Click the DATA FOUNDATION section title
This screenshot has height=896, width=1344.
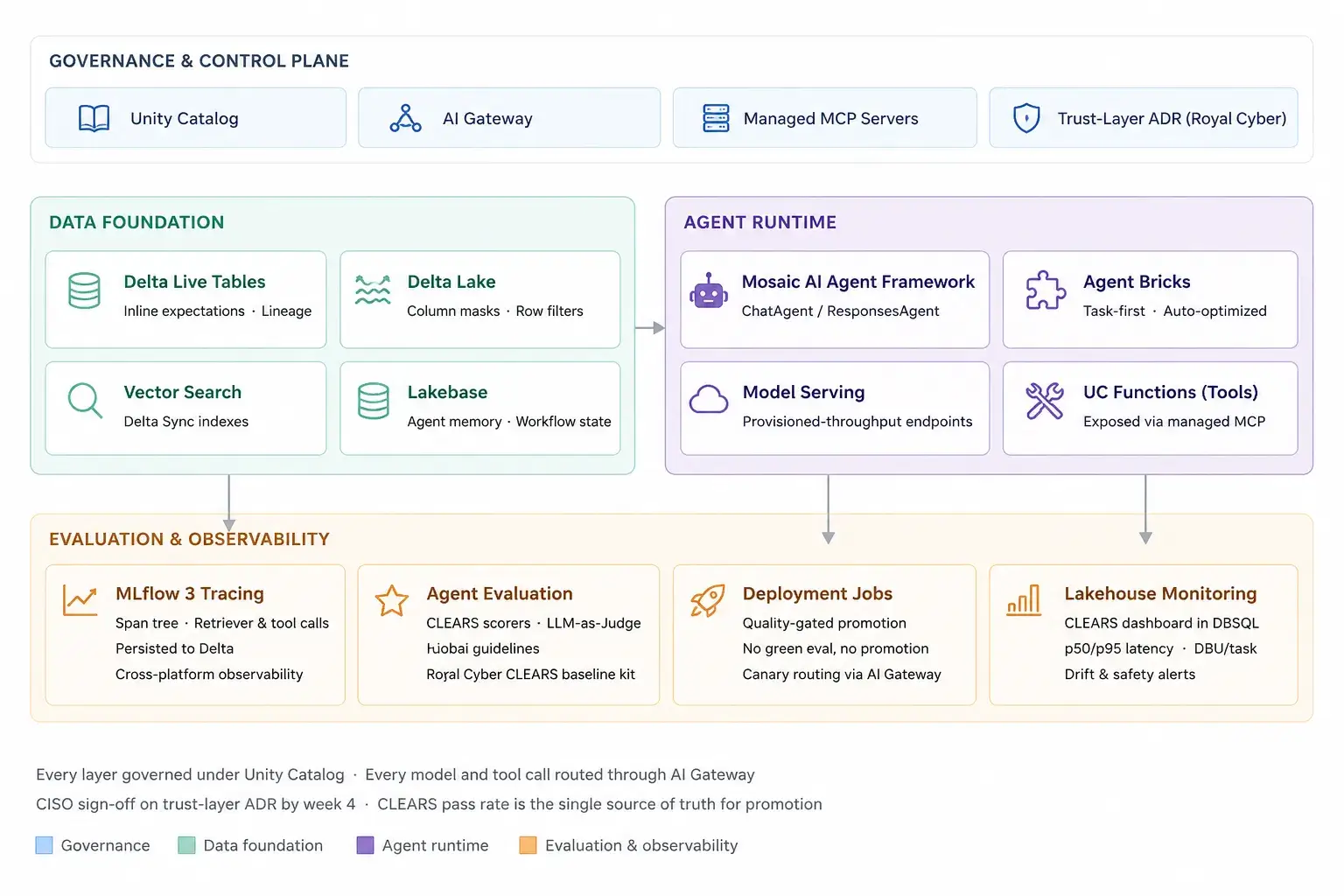point(136,222)
